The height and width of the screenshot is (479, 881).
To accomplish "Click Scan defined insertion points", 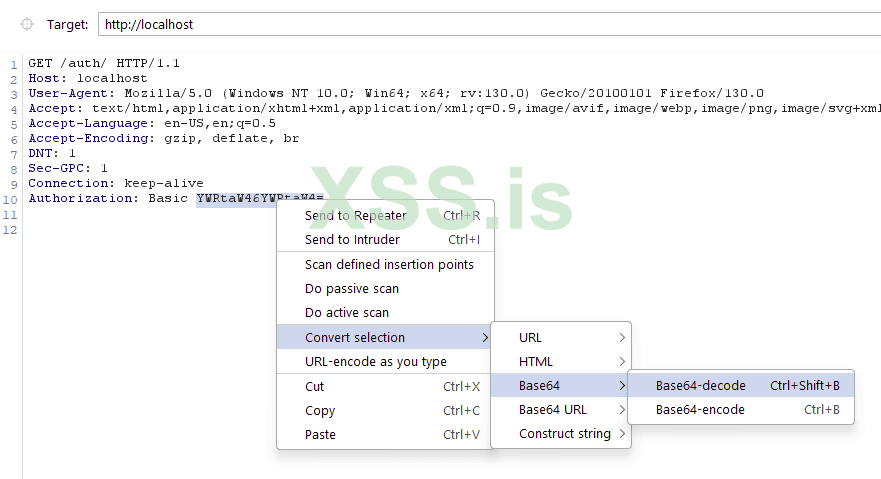I will pos(389,264).
